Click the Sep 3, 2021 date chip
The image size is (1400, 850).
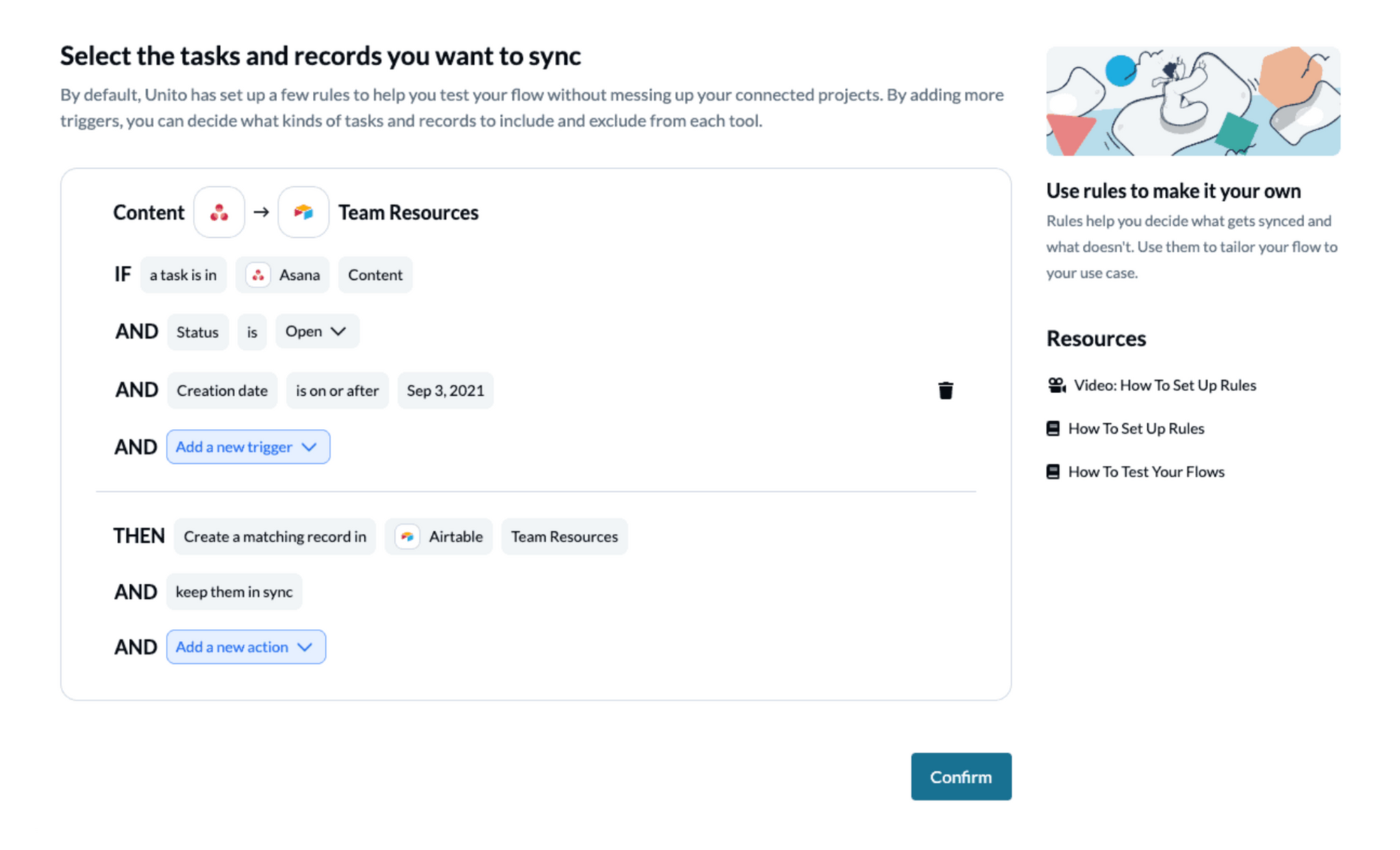click(x=445, y=390)
